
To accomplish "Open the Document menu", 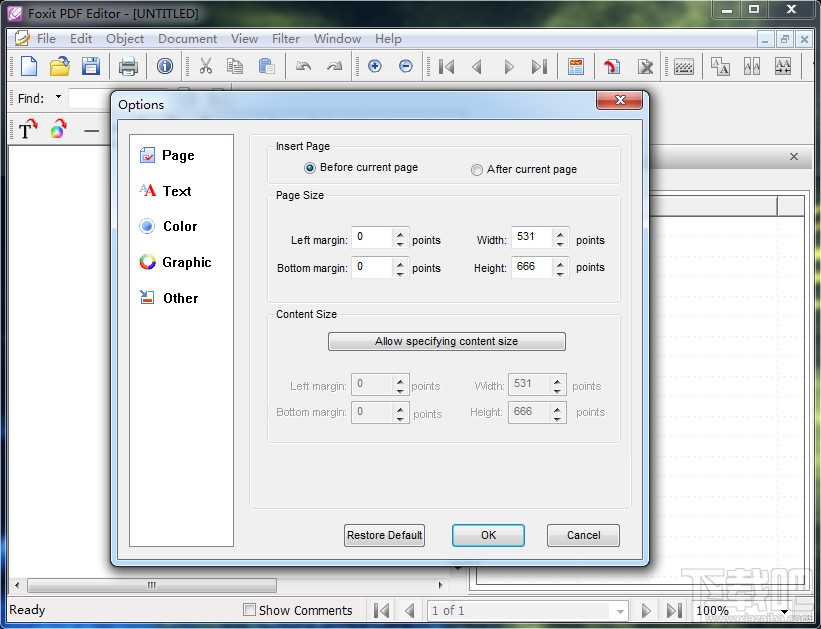I will pos(187,38).
